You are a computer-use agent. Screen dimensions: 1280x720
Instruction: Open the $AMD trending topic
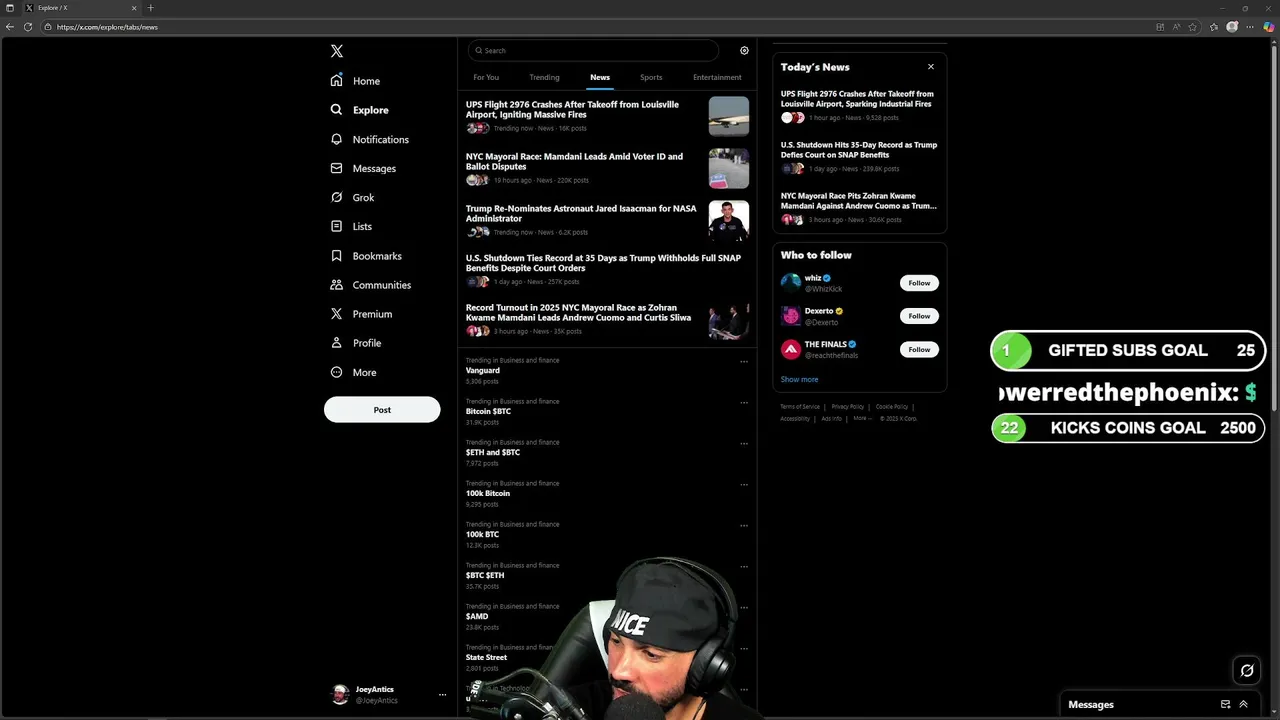coord(477,617)
